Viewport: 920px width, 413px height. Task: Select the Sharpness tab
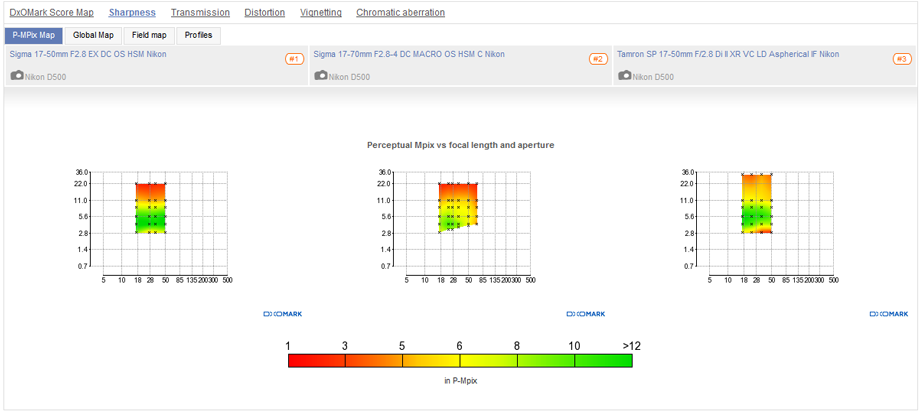tap(132, 12)
